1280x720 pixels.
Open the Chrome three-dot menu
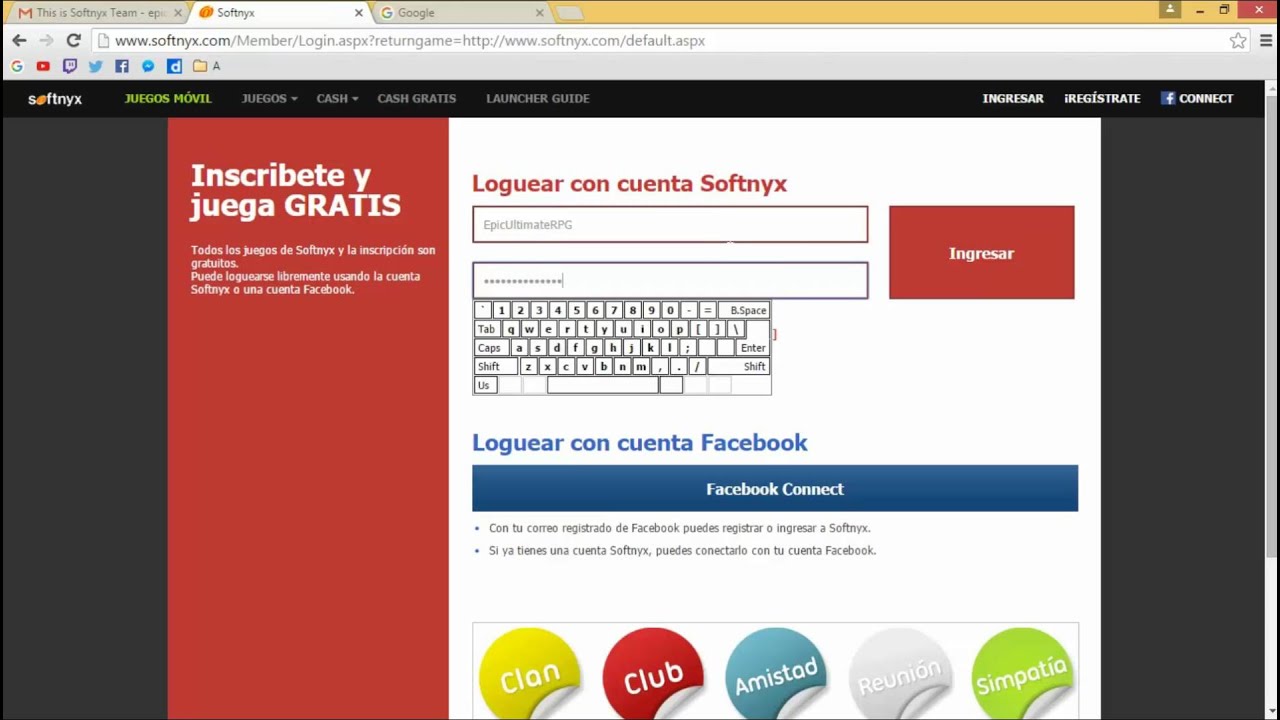point(1266,41)
